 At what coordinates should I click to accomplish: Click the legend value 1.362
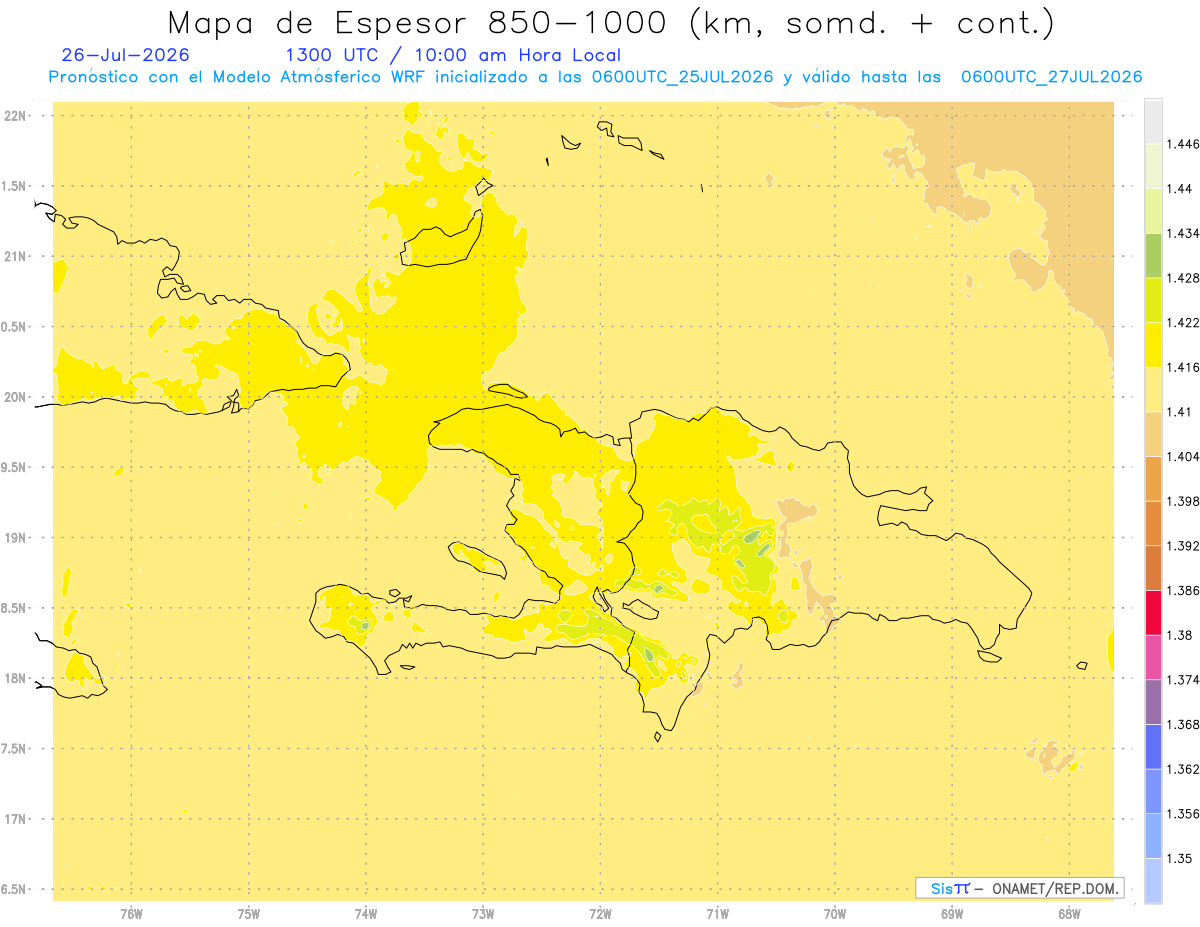click(x=1183, y=768)
